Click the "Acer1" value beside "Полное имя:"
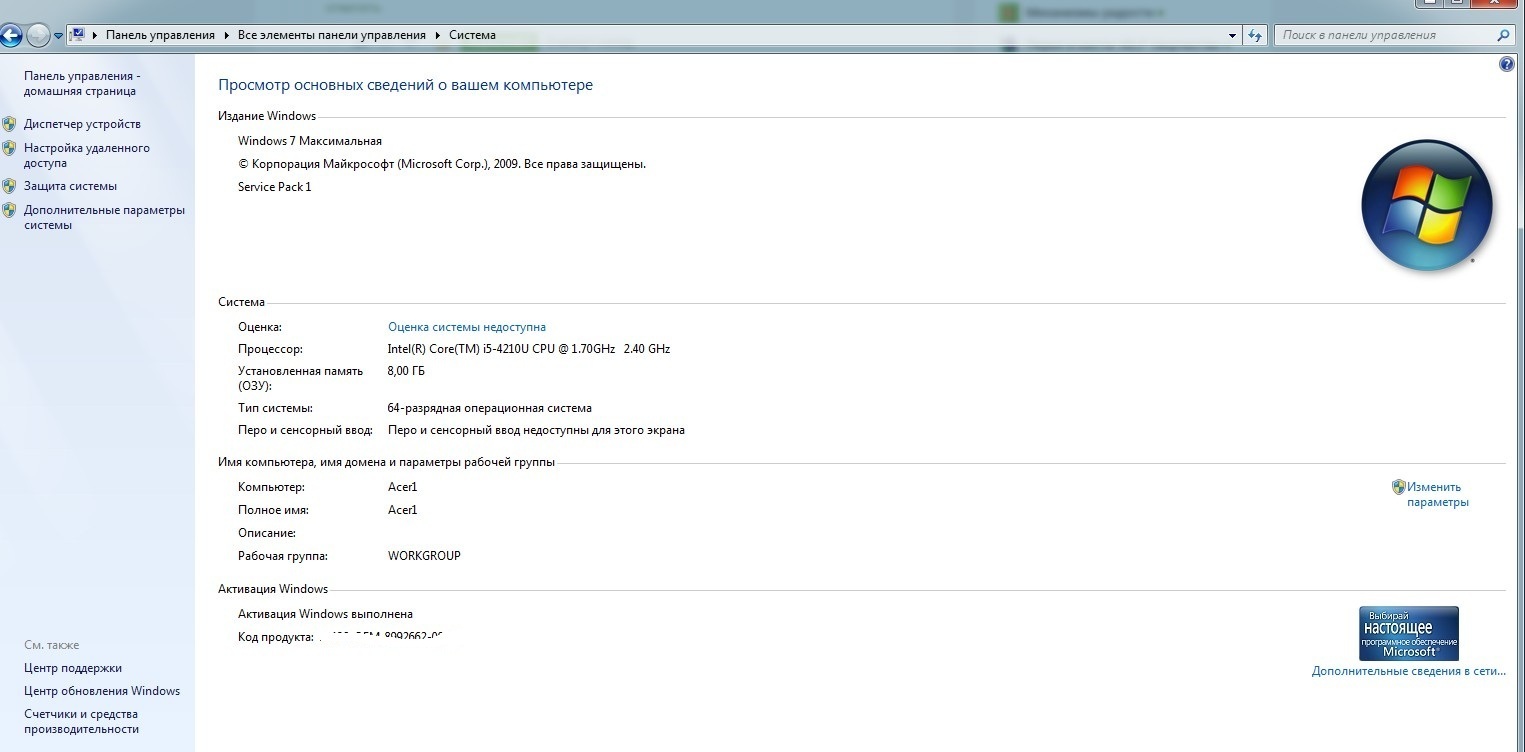Viewport: 1525px width, 752px height. pyautogui.click(x=403, y=510)
